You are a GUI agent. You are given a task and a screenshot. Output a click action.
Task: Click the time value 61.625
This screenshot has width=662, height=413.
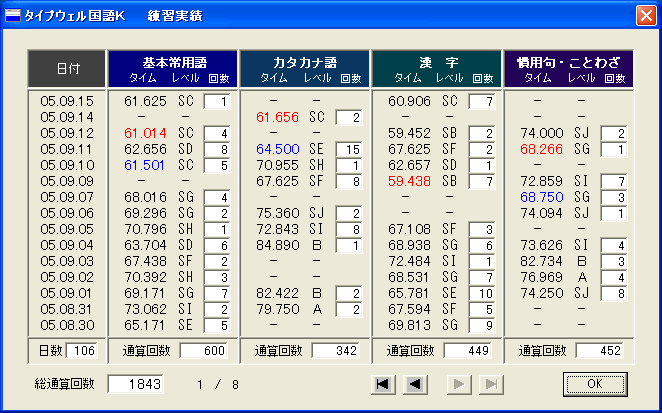(145, 101)
